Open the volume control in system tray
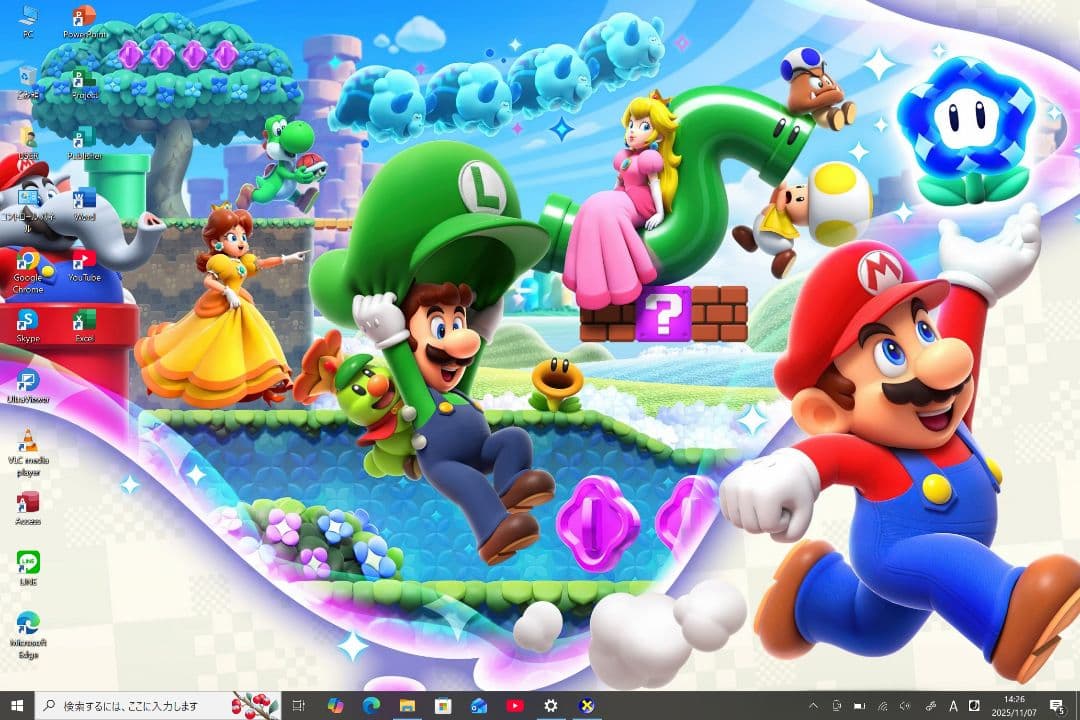Image resolution: width=1080 pixels, height=720 pixels. tap(906, 706)
